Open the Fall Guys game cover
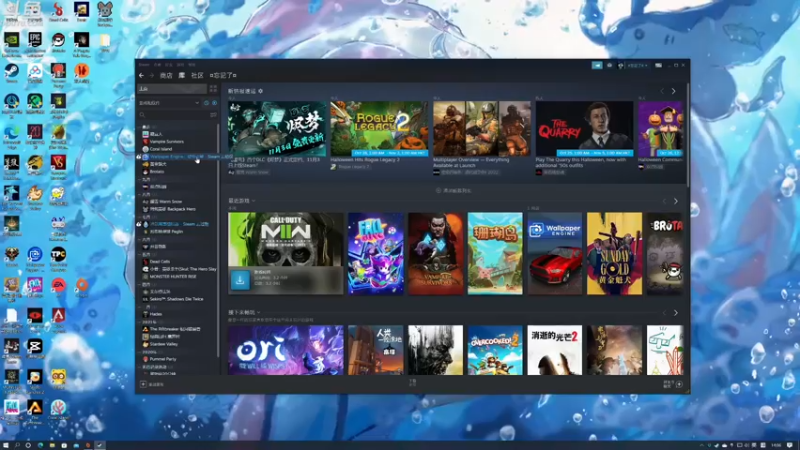Image resolution: width=800 pixels, height=450 pixels. coord(376,254)
